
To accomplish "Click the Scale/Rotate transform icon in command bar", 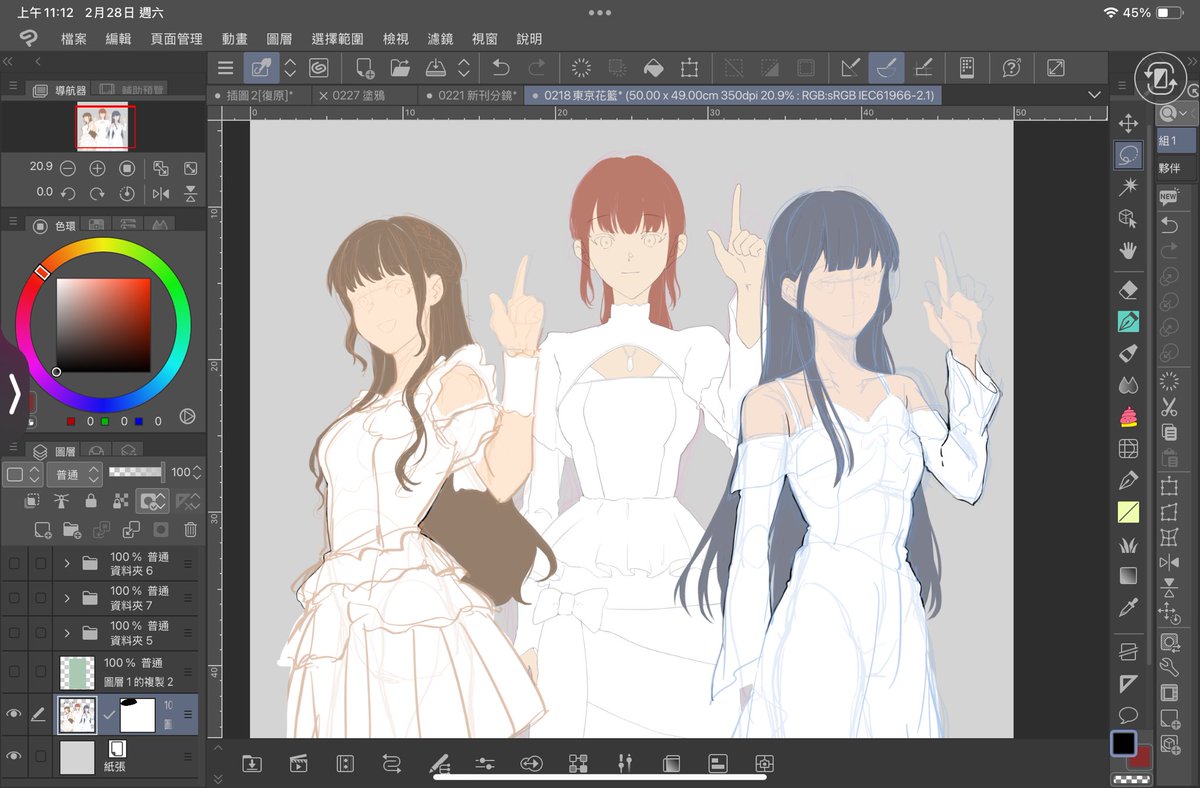I will (689, 68).
